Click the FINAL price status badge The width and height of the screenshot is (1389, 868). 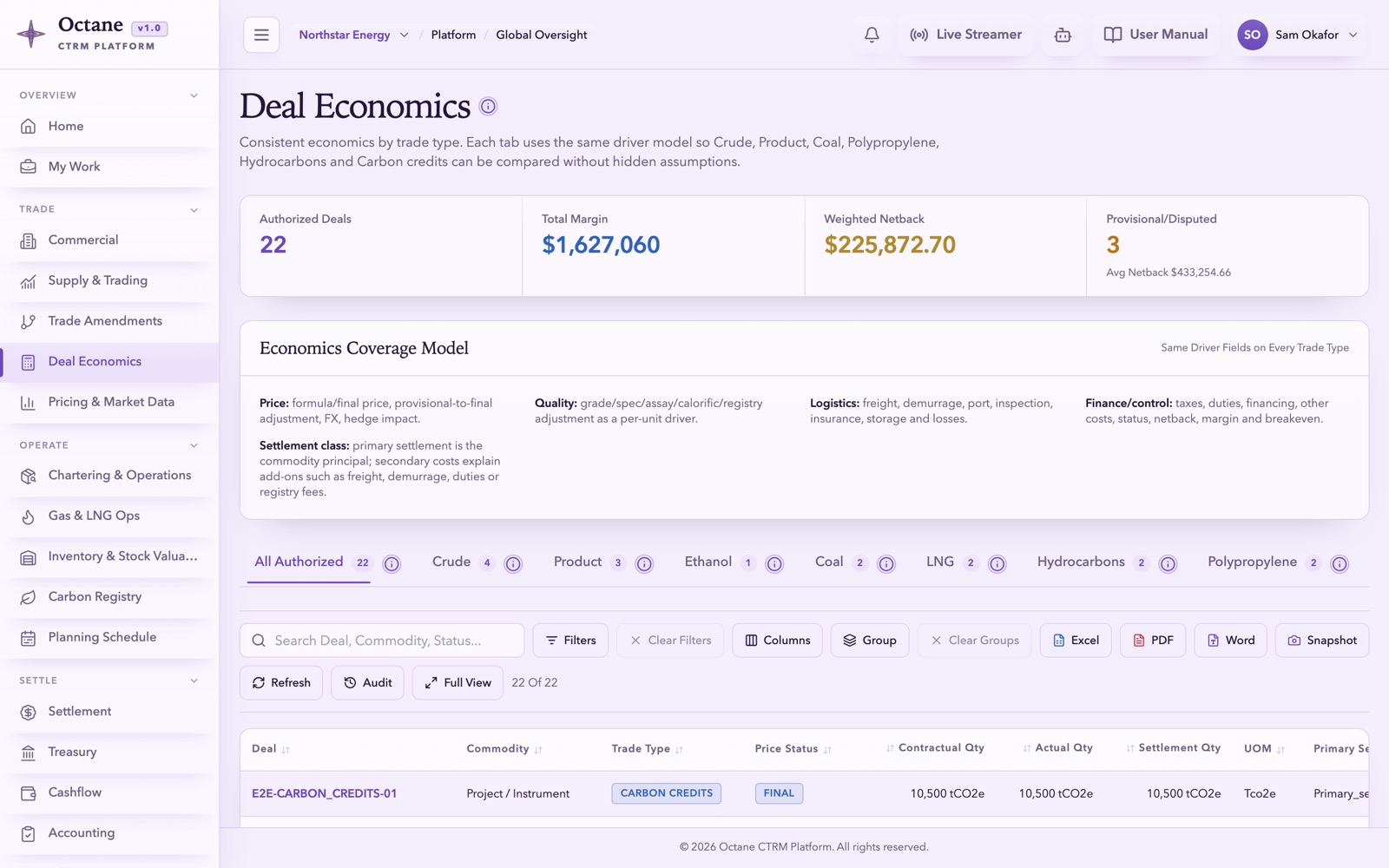[x=779, y=793]
